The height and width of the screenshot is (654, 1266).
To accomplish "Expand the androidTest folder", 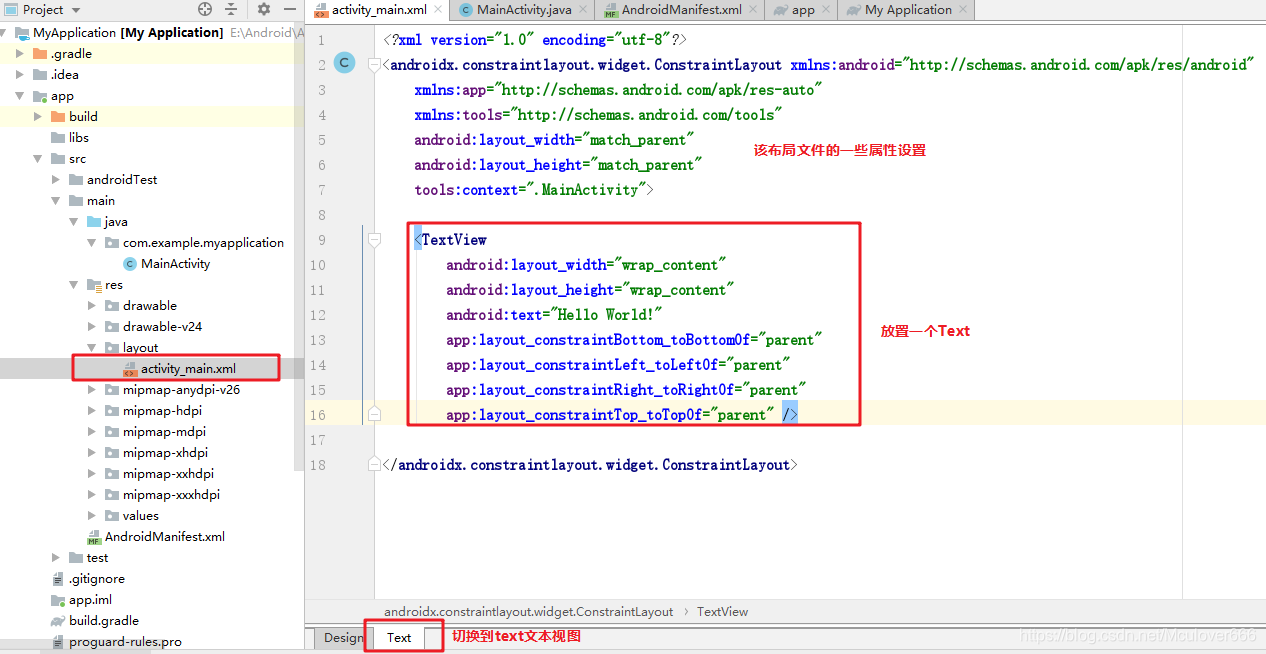I will [57, 180].
